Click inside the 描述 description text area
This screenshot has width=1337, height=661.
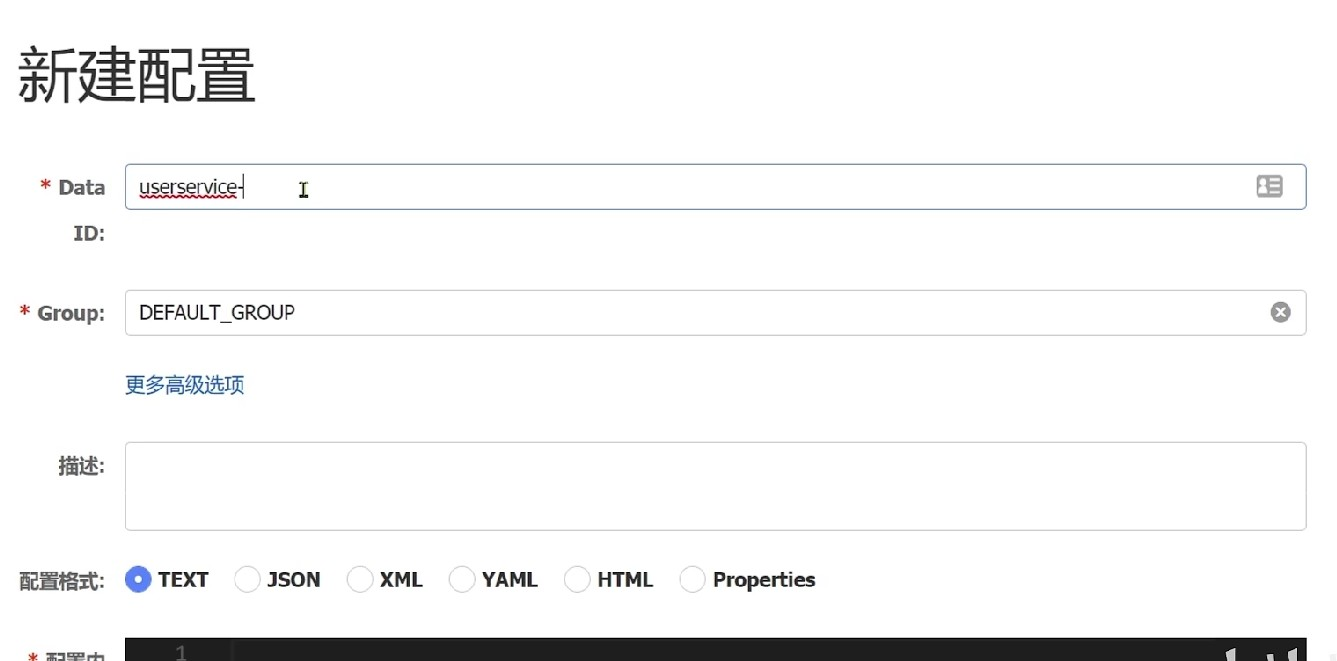pos(715,486)
